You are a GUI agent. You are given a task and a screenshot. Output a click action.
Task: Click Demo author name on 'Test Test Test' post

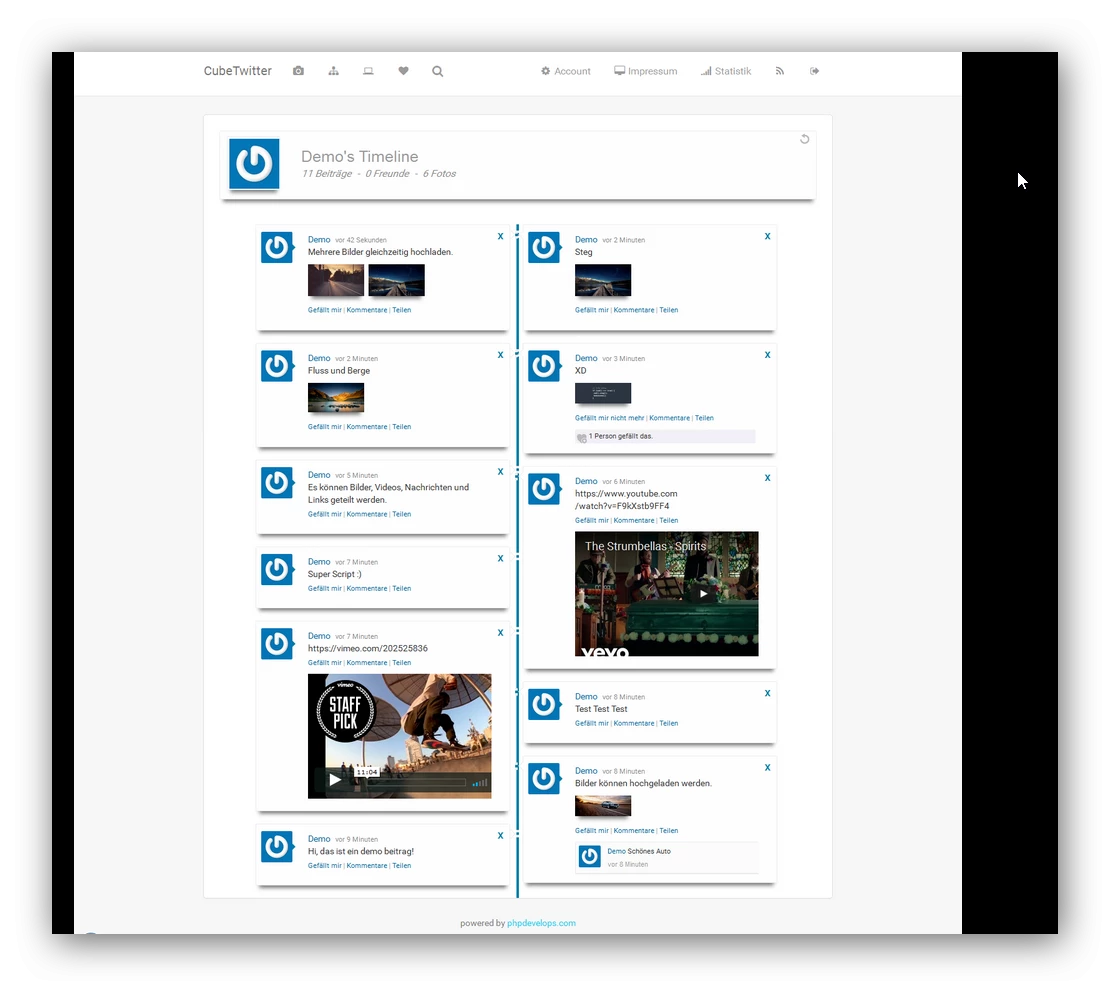pos(586,696)
